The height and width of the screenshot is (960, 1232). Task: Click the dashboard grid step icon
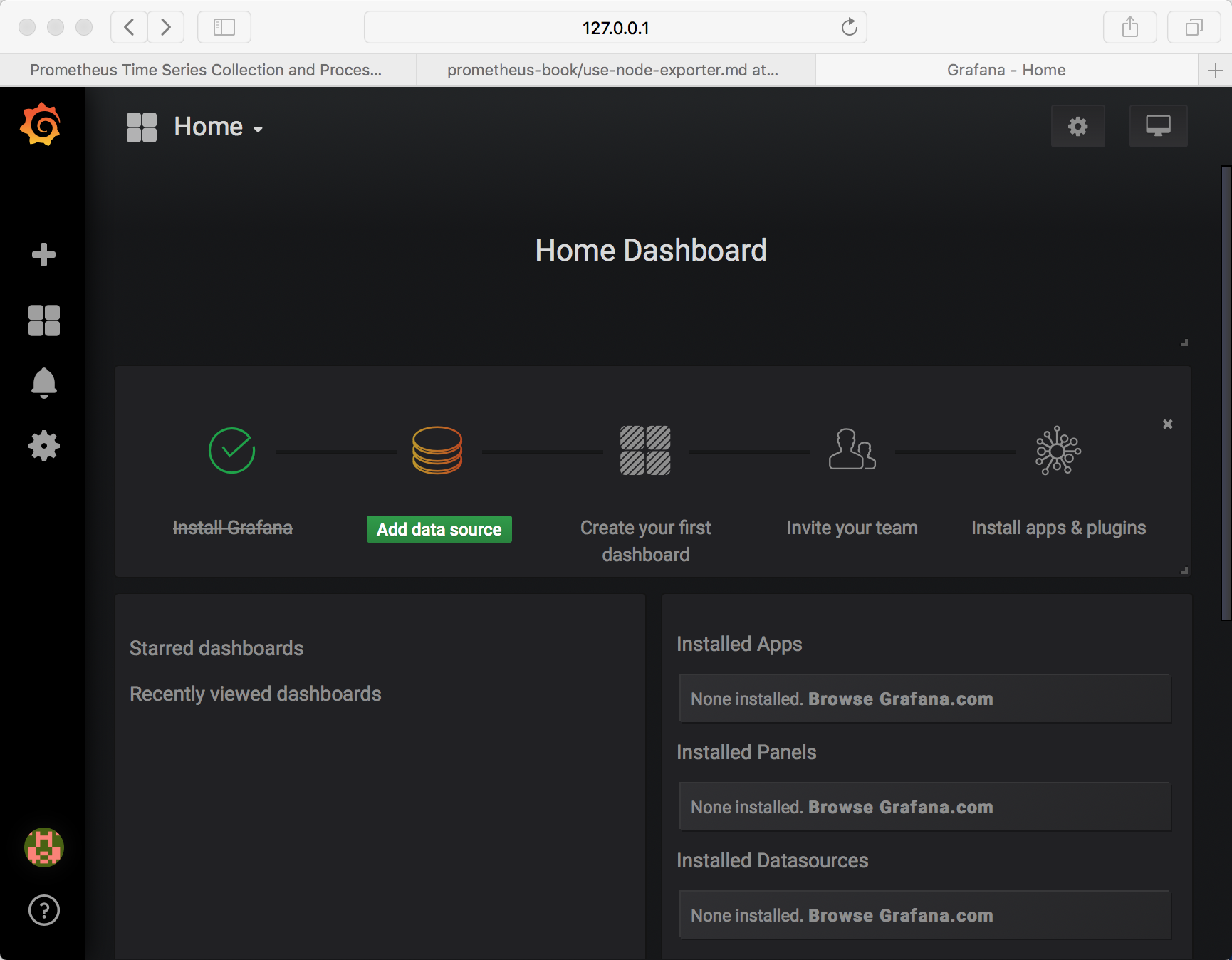[x=645, y=450]
